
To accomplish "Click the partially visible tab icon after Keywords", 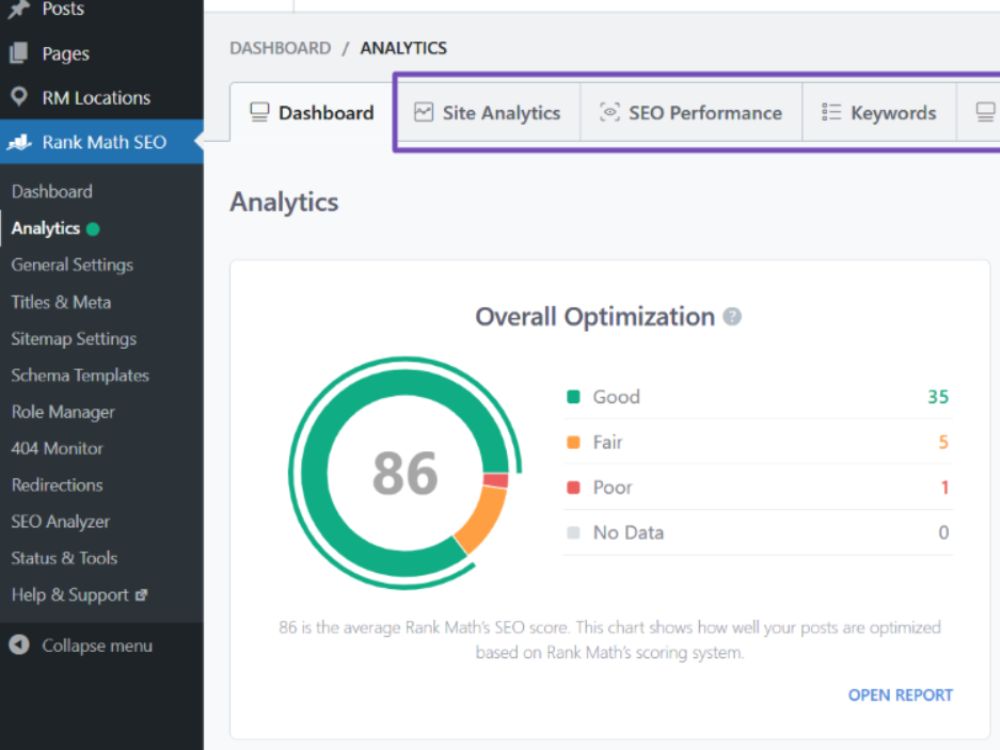I will [x=986, y=112].
